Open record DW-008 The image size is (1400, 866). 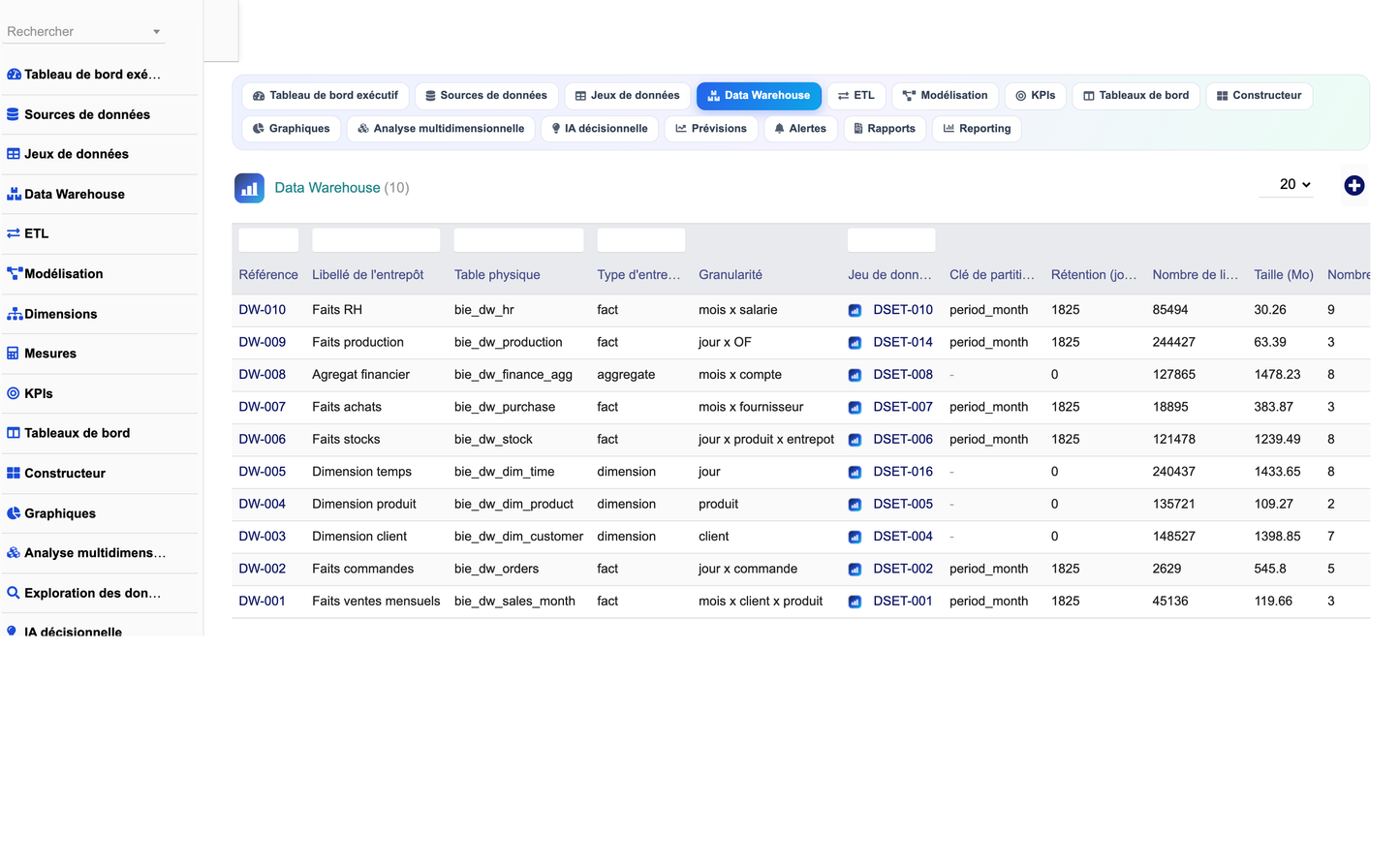[x=263, y=375]
